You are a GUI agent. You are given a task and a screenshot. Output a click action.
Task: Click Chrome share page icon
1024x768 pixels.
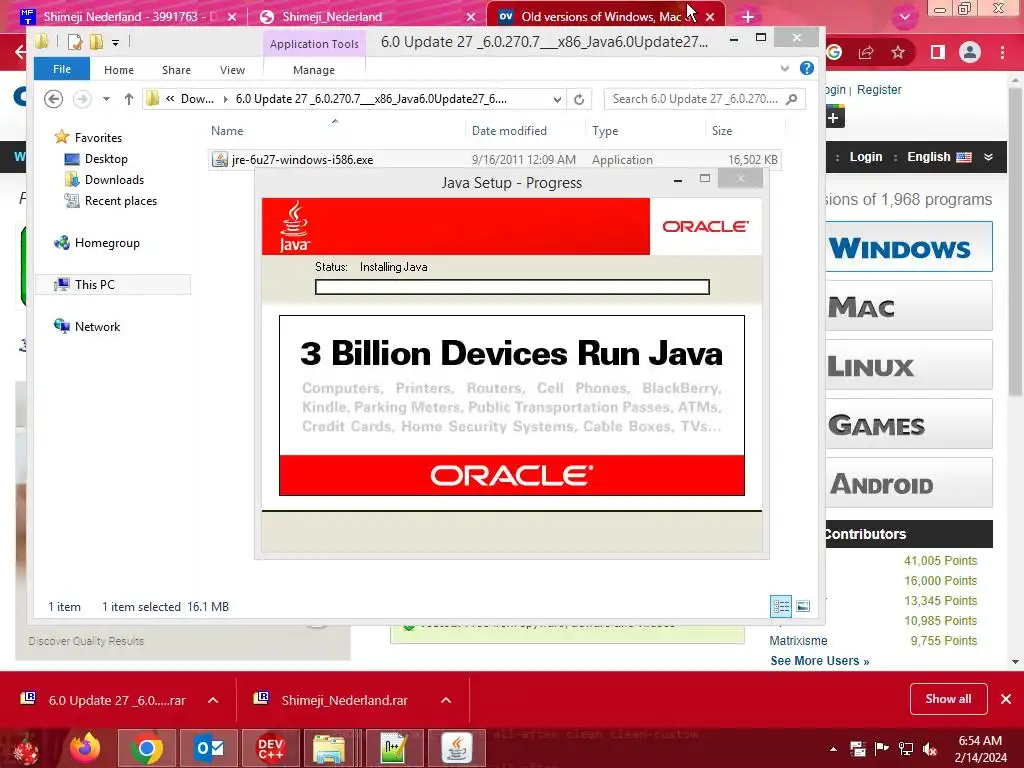tap(866, 52)
